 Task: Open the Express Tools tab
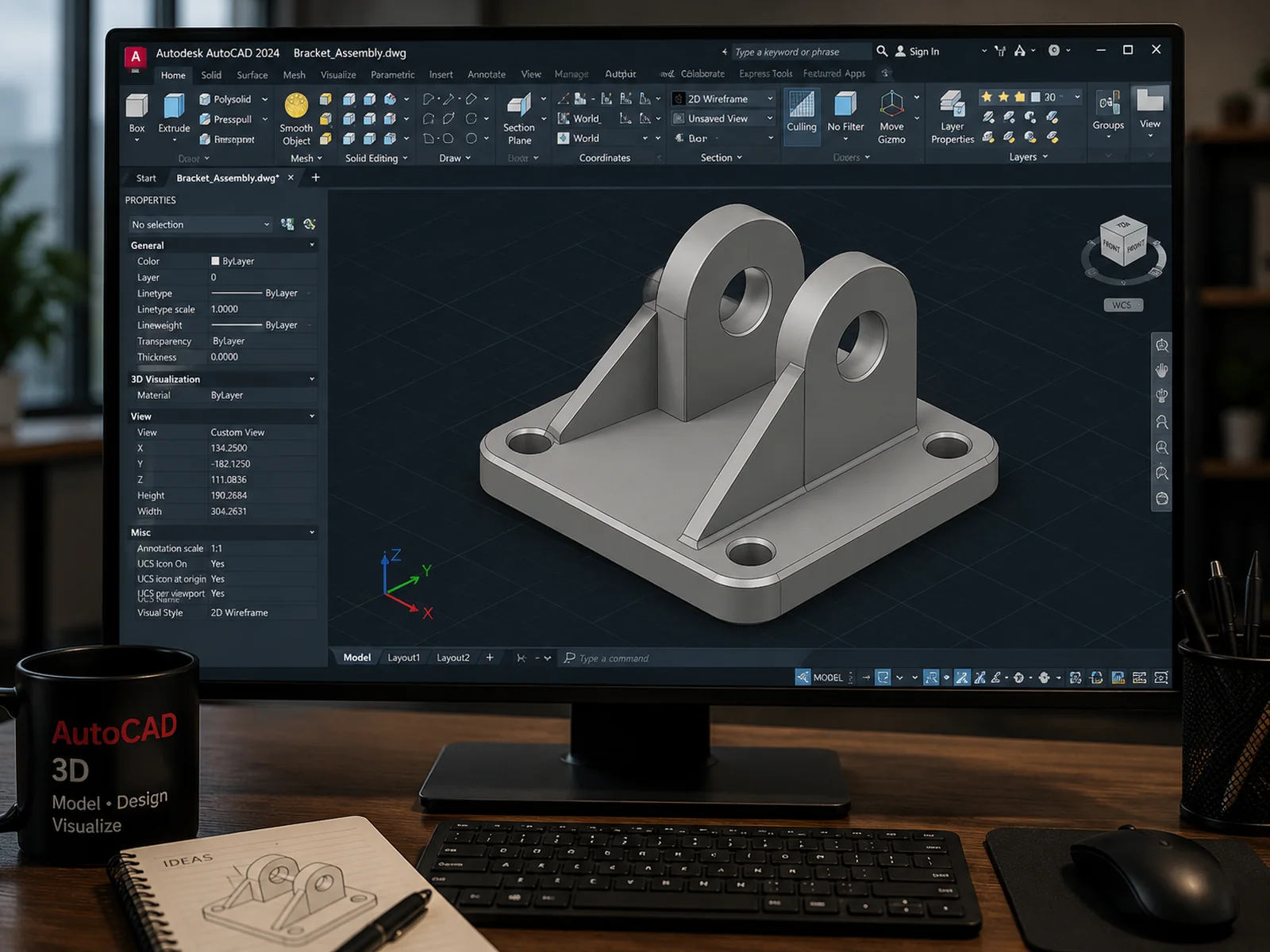click(x=765, y=74)
